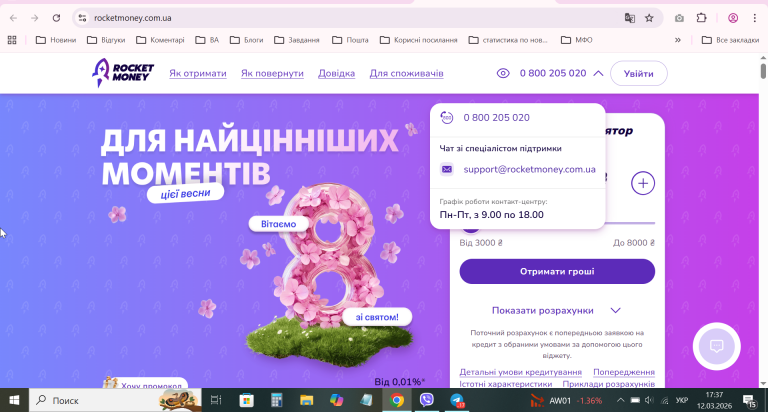Open Telegram from the taskbar

click(457, 400)
